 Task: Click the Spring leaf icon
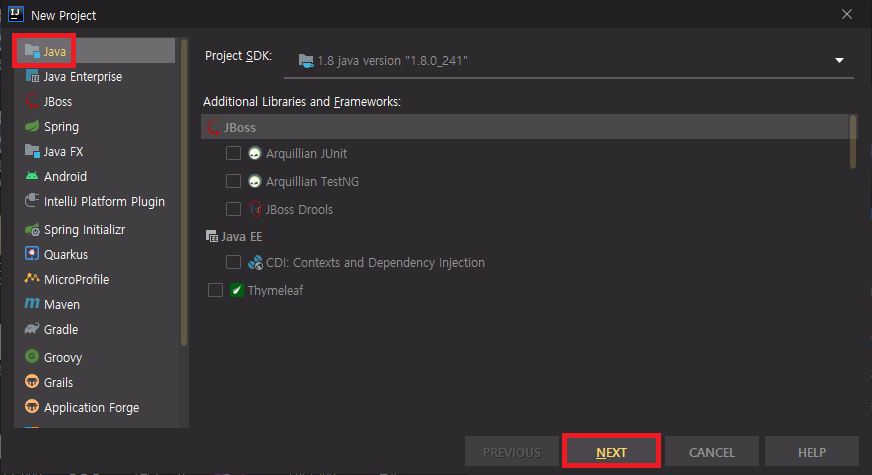point(32,126)
